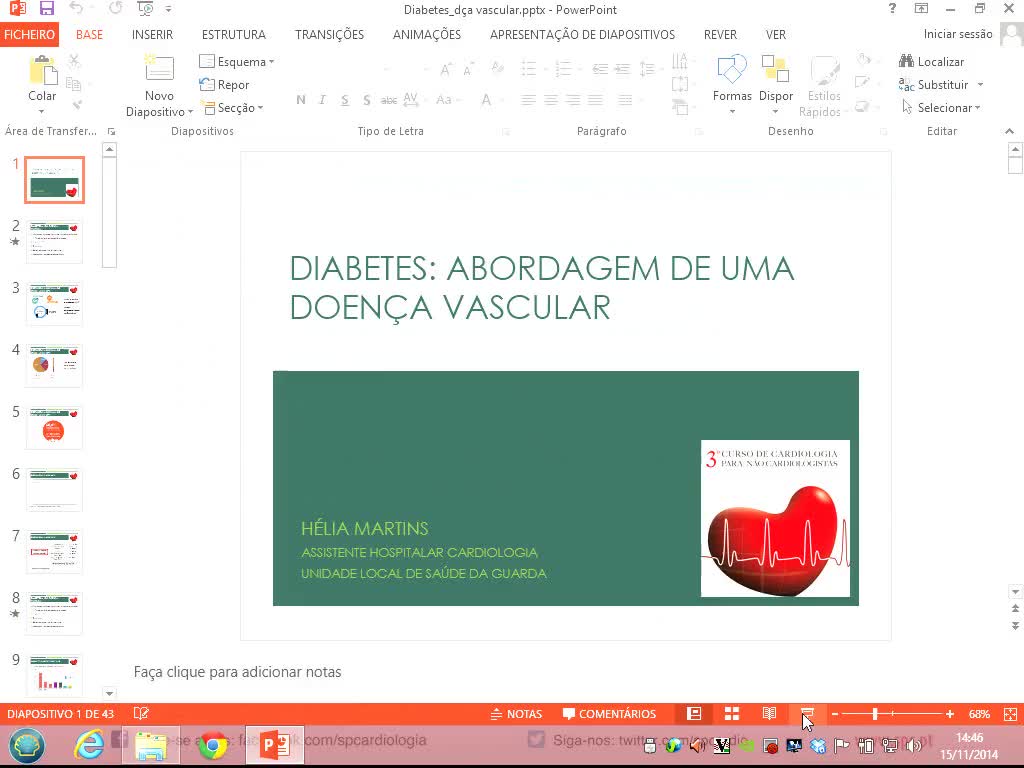The width and height of the screenshot is (1024, 768).
Task: Toggle justify text alignment
Action: click(595, 100)
